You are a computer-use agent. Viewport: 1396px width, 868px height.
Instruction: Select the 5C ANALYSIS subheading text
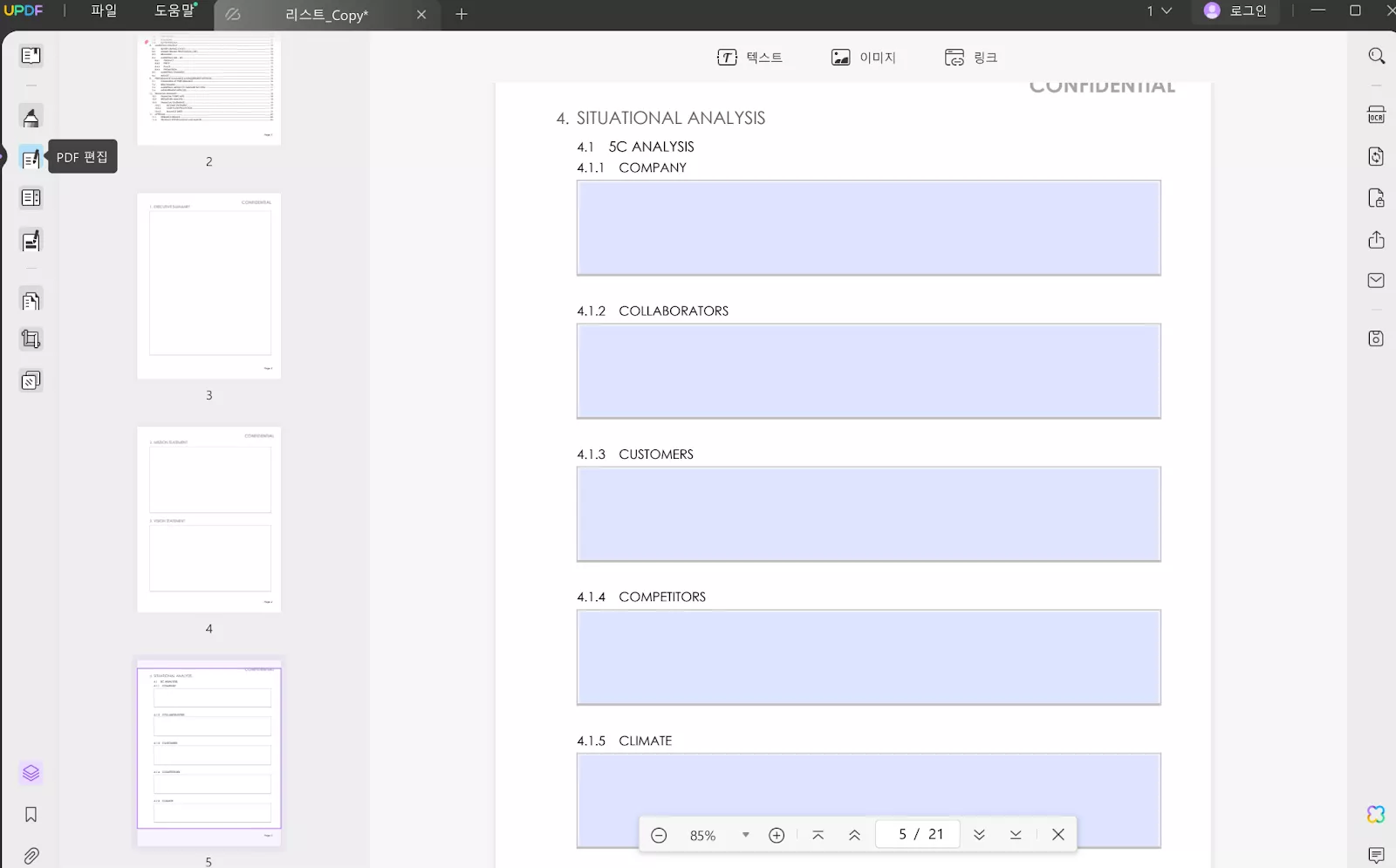[x=651, y=147]
